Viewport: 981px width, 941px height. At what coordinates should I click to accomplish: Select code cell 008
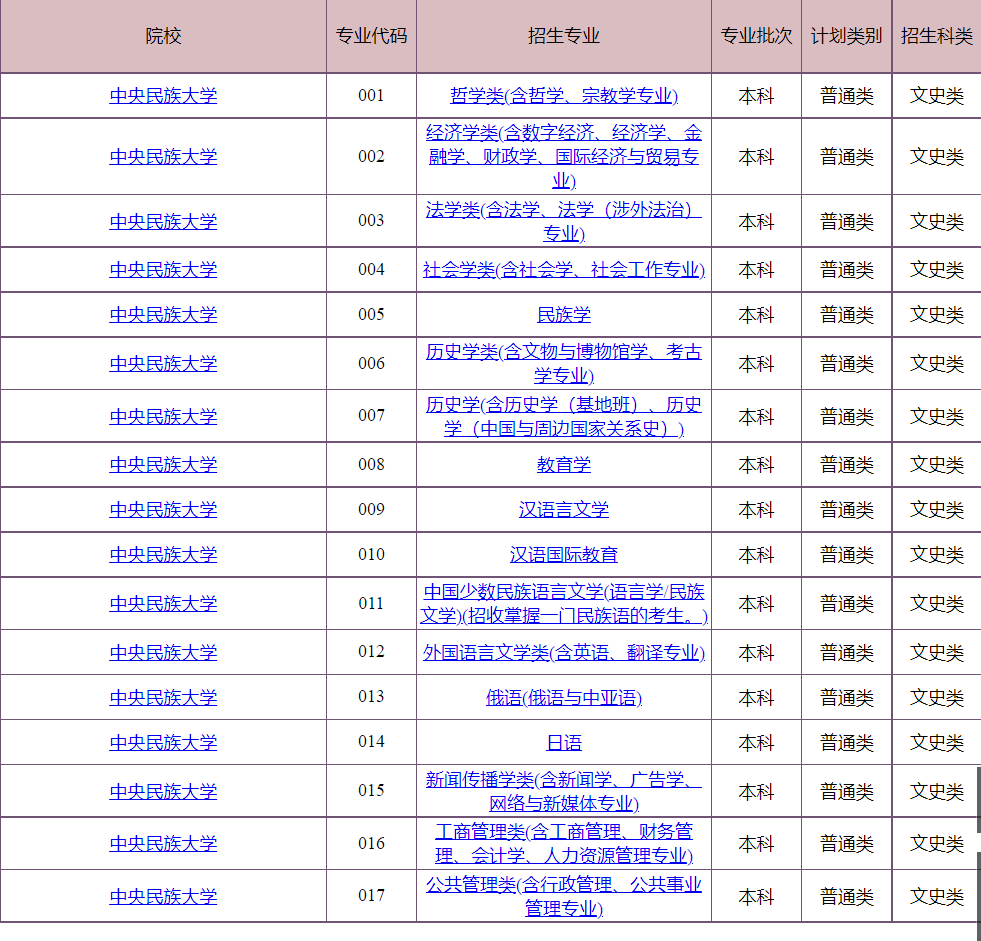click(x=372, y=465)
